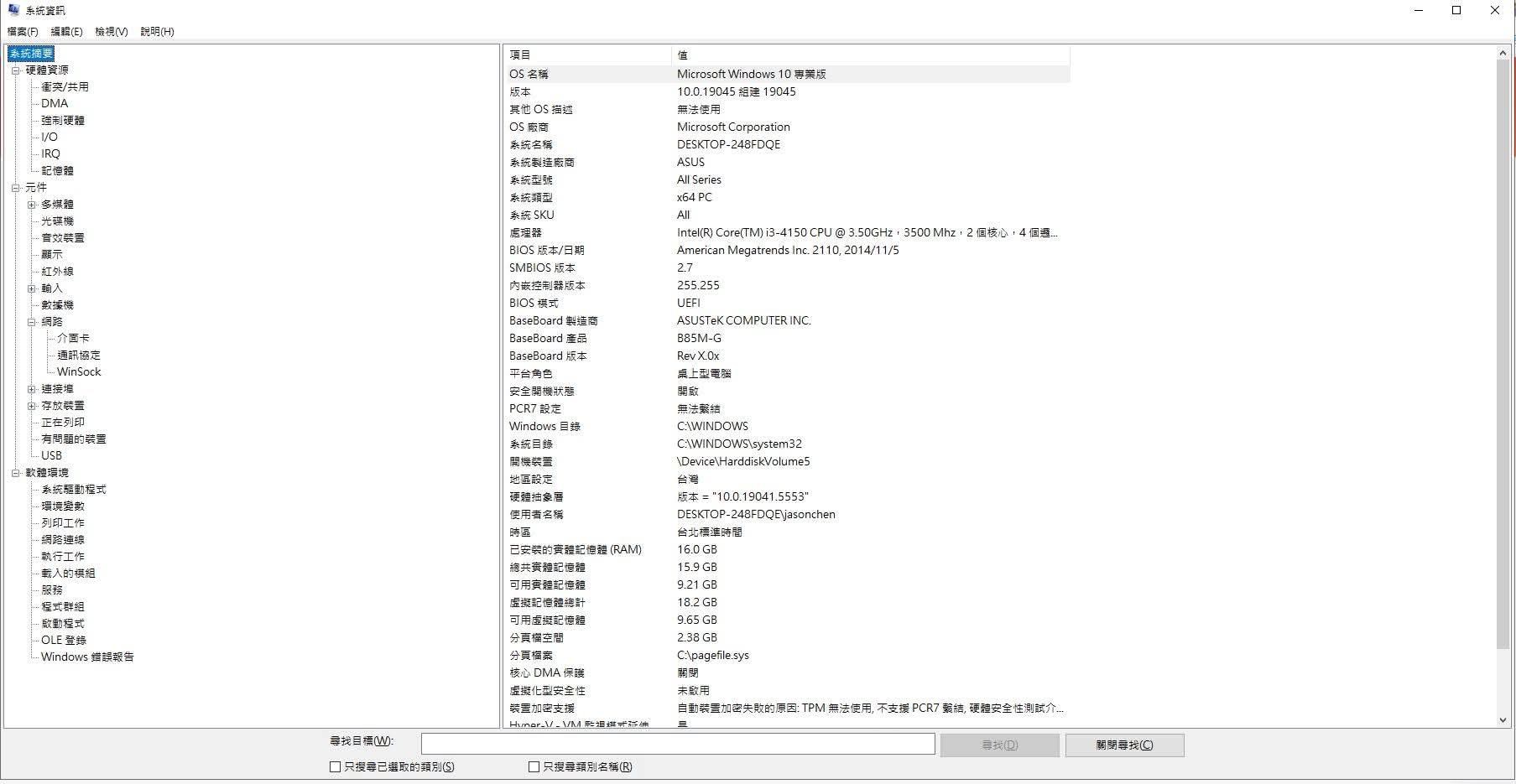Select the USB tree item
Screen dimensions: 1516x784
point(51,456)
